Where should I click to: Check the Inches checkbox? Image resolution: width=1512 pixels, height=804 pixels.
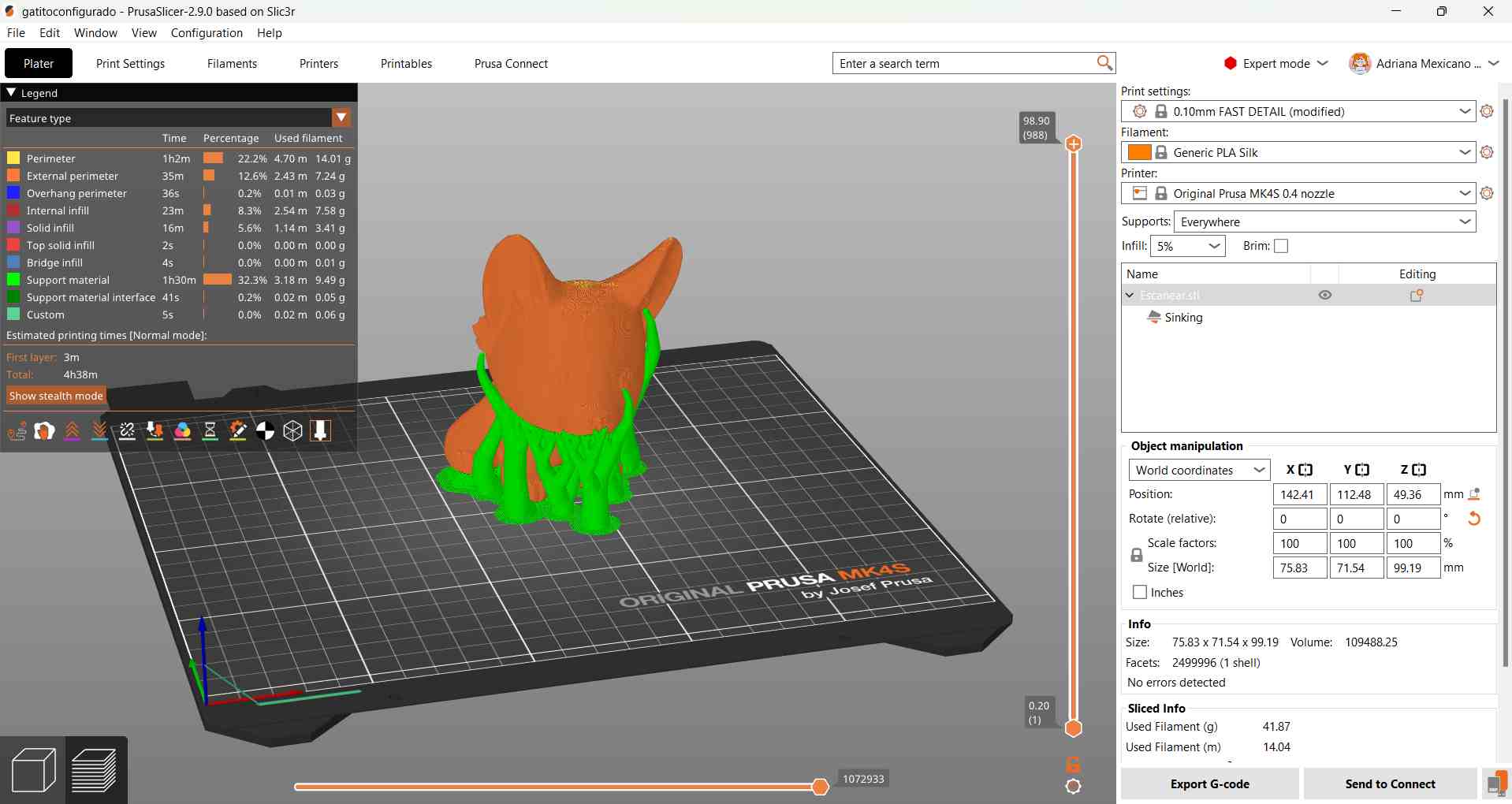click(1139, 592)
